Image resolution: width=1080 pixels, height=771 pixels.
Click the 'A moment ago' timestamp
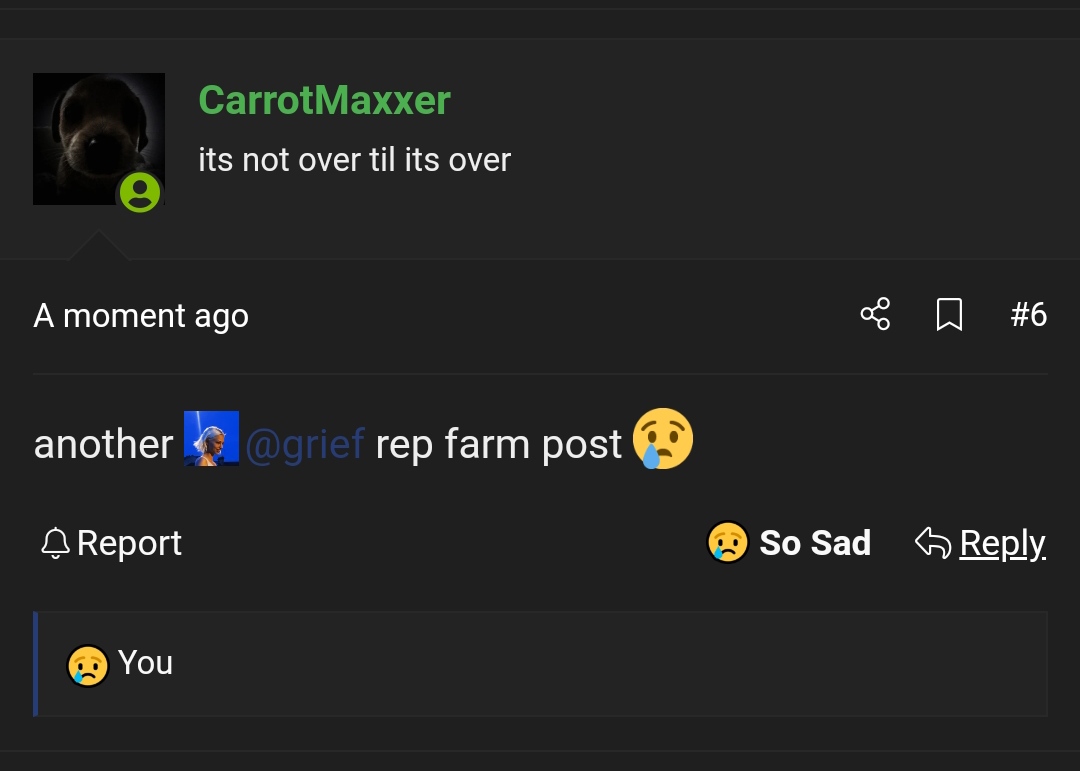141,316
